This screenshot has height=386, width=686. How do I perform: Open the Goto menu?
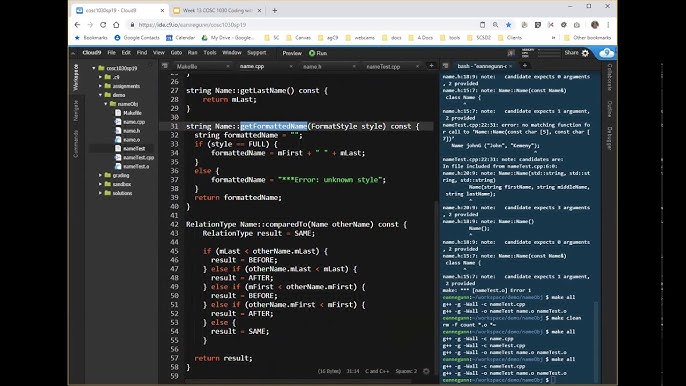[x=176, y=53]
